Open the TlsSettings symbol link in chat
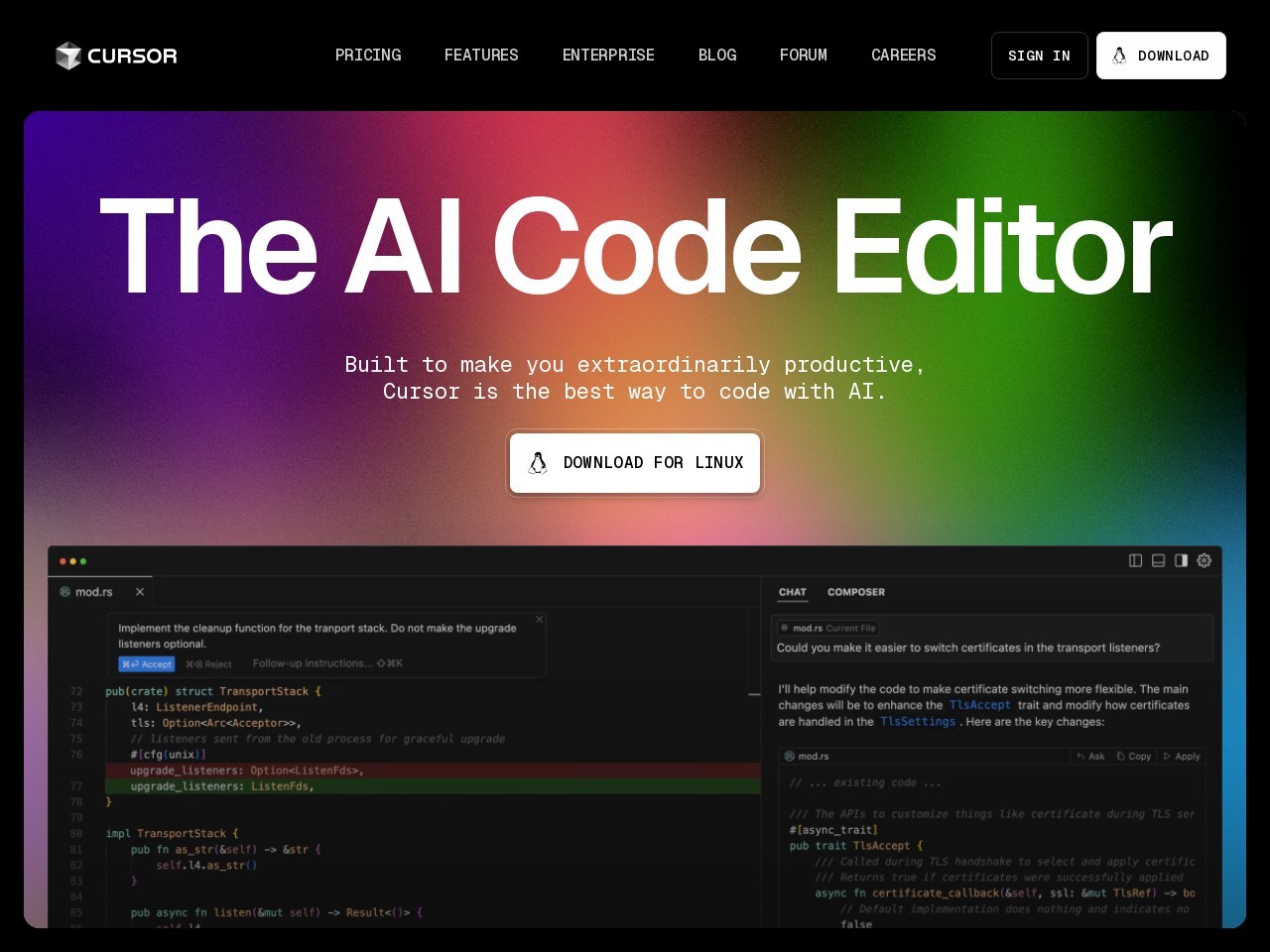This screenshot has width=1270, height=952. coord(918,722)
